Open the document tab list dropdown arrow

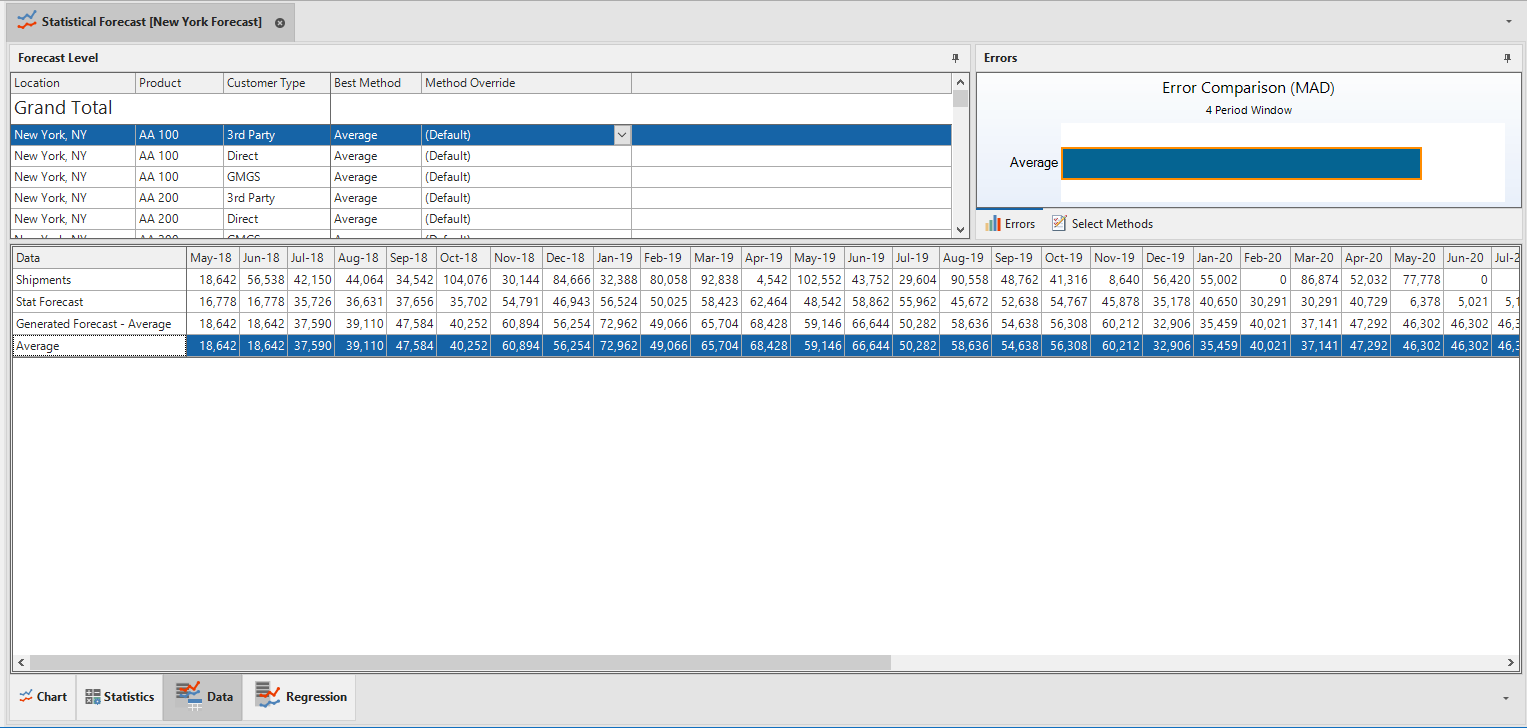pyautogui.click(x=1508, y=21)
